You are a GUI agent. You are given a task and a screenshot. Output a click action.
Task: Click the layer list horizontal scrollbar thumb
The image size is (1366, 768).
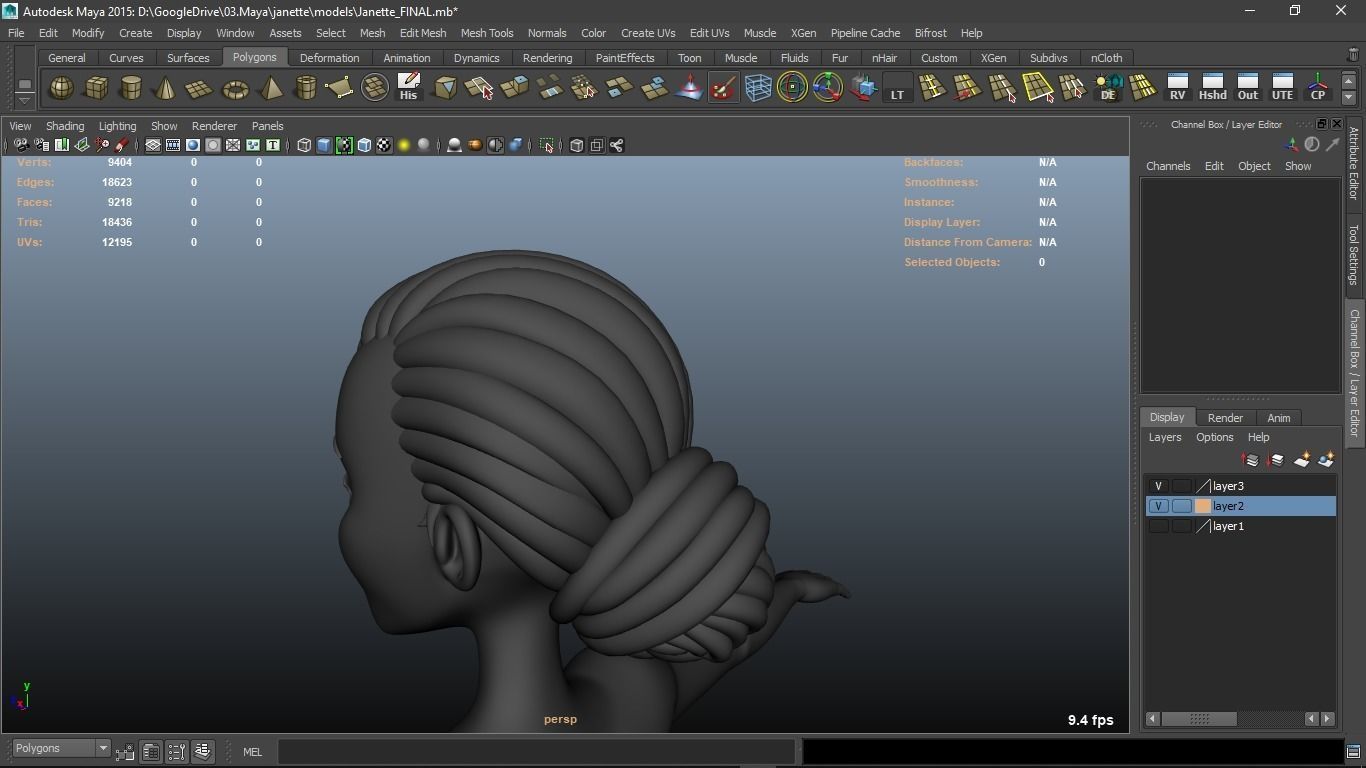click(1199, 719)
